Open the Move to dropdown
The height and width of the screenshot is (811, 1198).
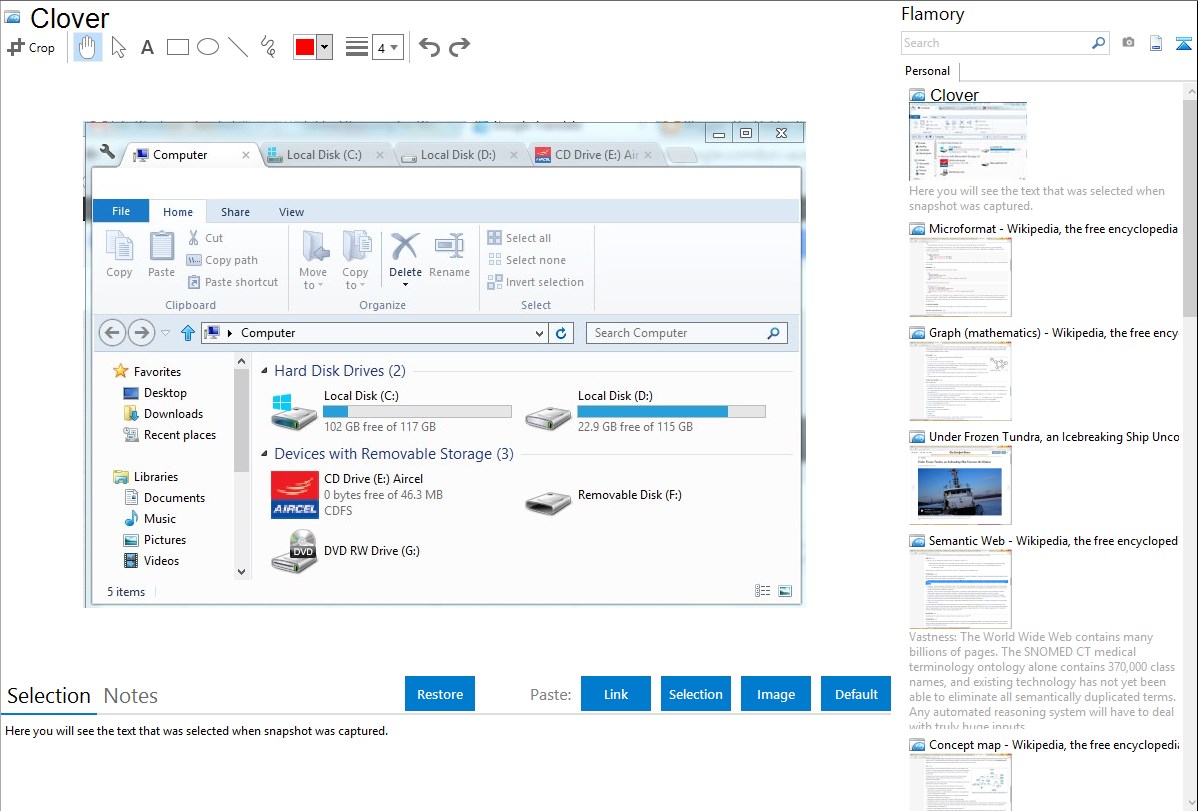[x=313, y=261]
